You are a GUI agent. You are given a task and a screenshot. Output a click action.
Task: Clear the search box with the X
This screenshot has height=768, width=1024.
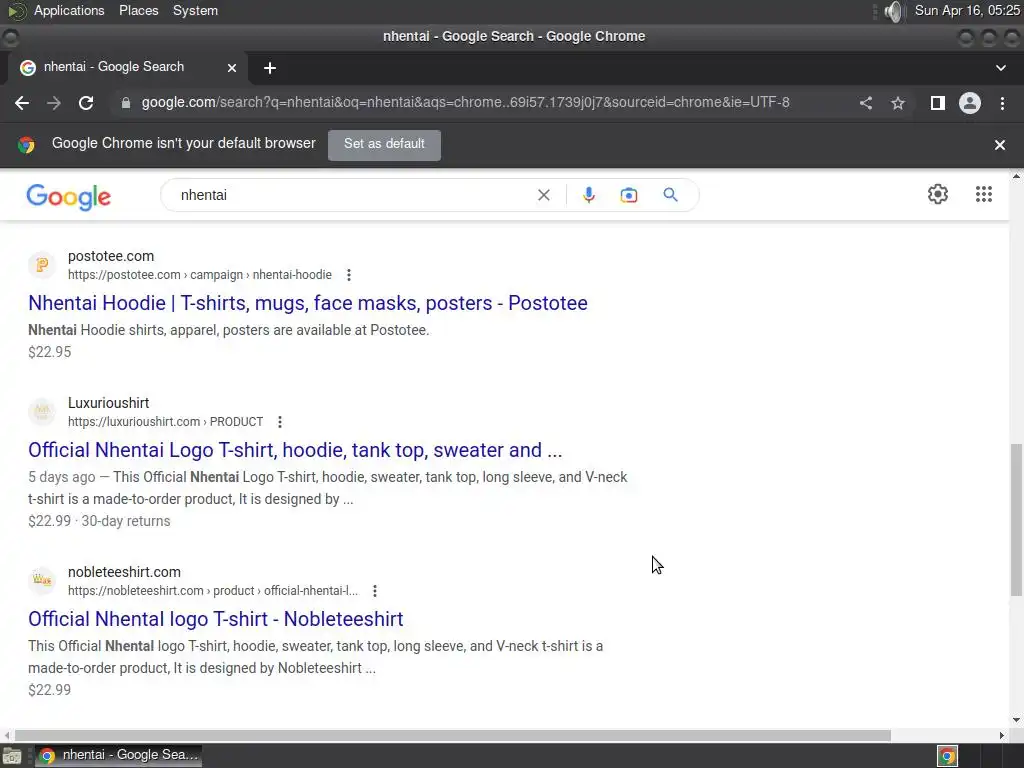tap(543, 195)
